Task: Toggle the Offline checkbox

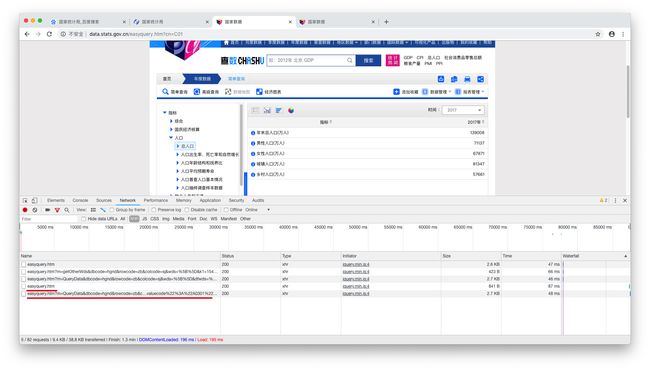Action: tap(226, 210)
